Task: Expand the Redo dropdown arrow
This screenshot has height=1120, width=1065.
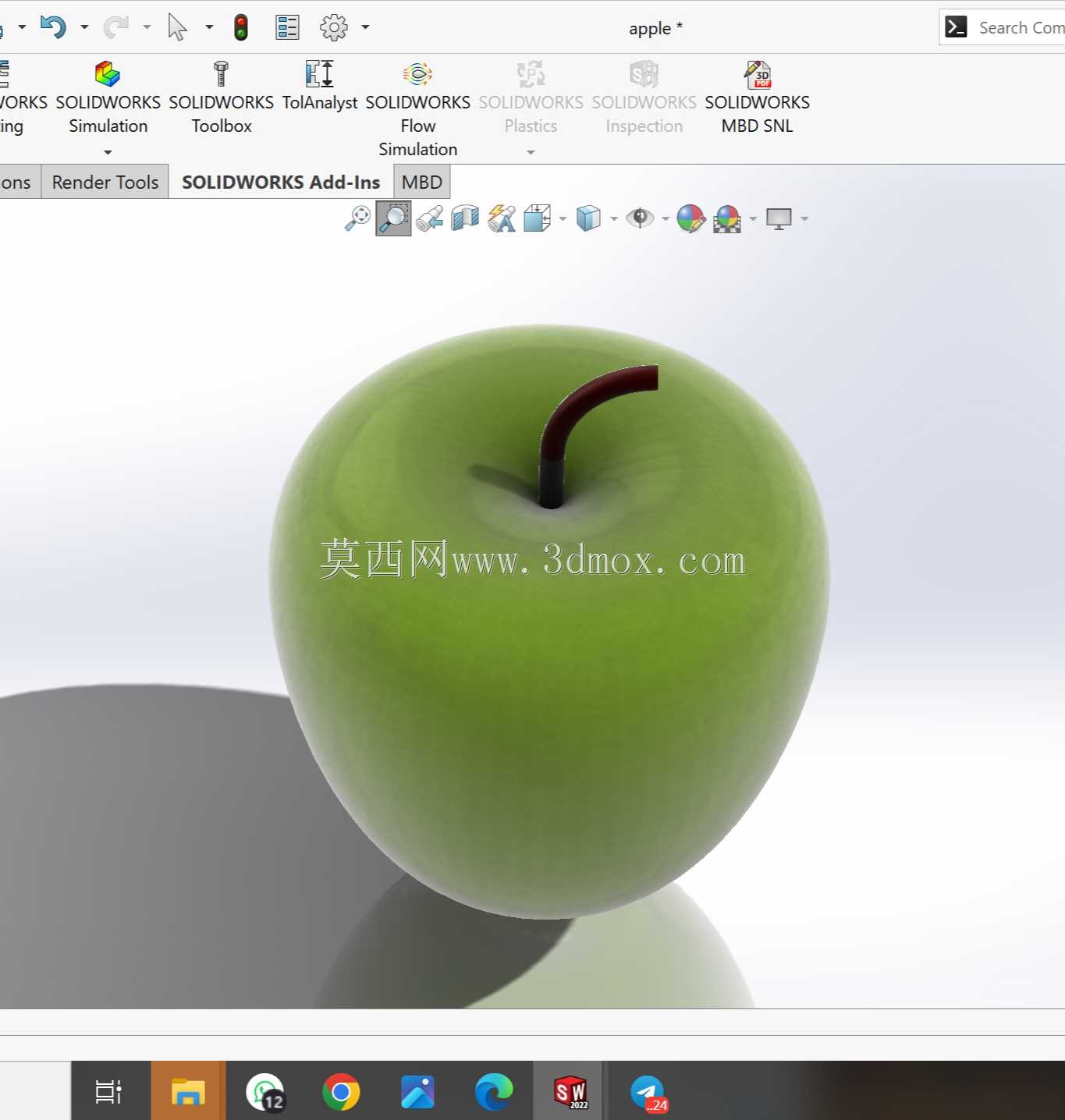Action: pyautogui.click(x=147, y=27)
